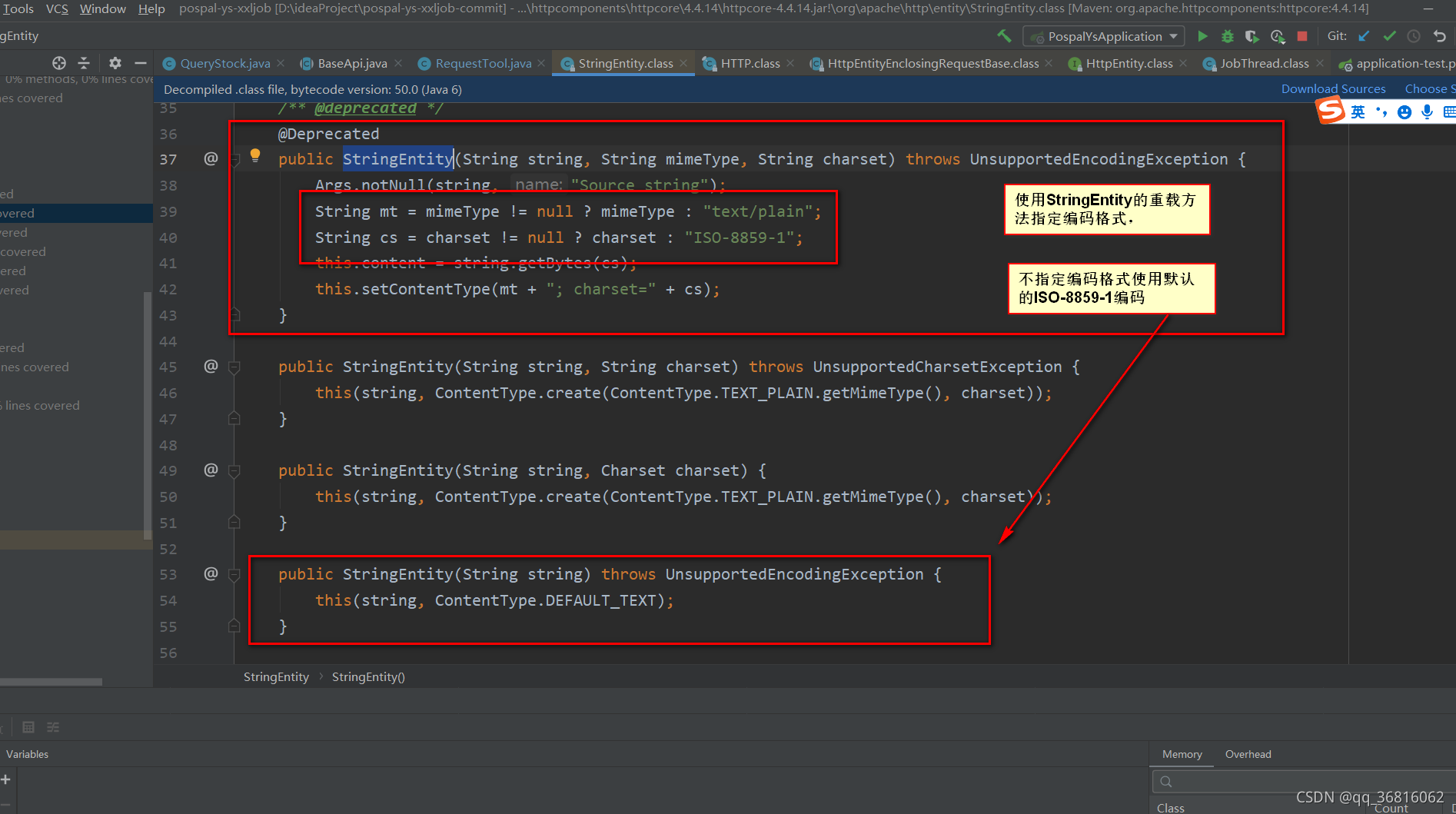Collapse all in project panel
Image resolution: width=1456 pixels, height=814 pixels.
pos(84,63)
